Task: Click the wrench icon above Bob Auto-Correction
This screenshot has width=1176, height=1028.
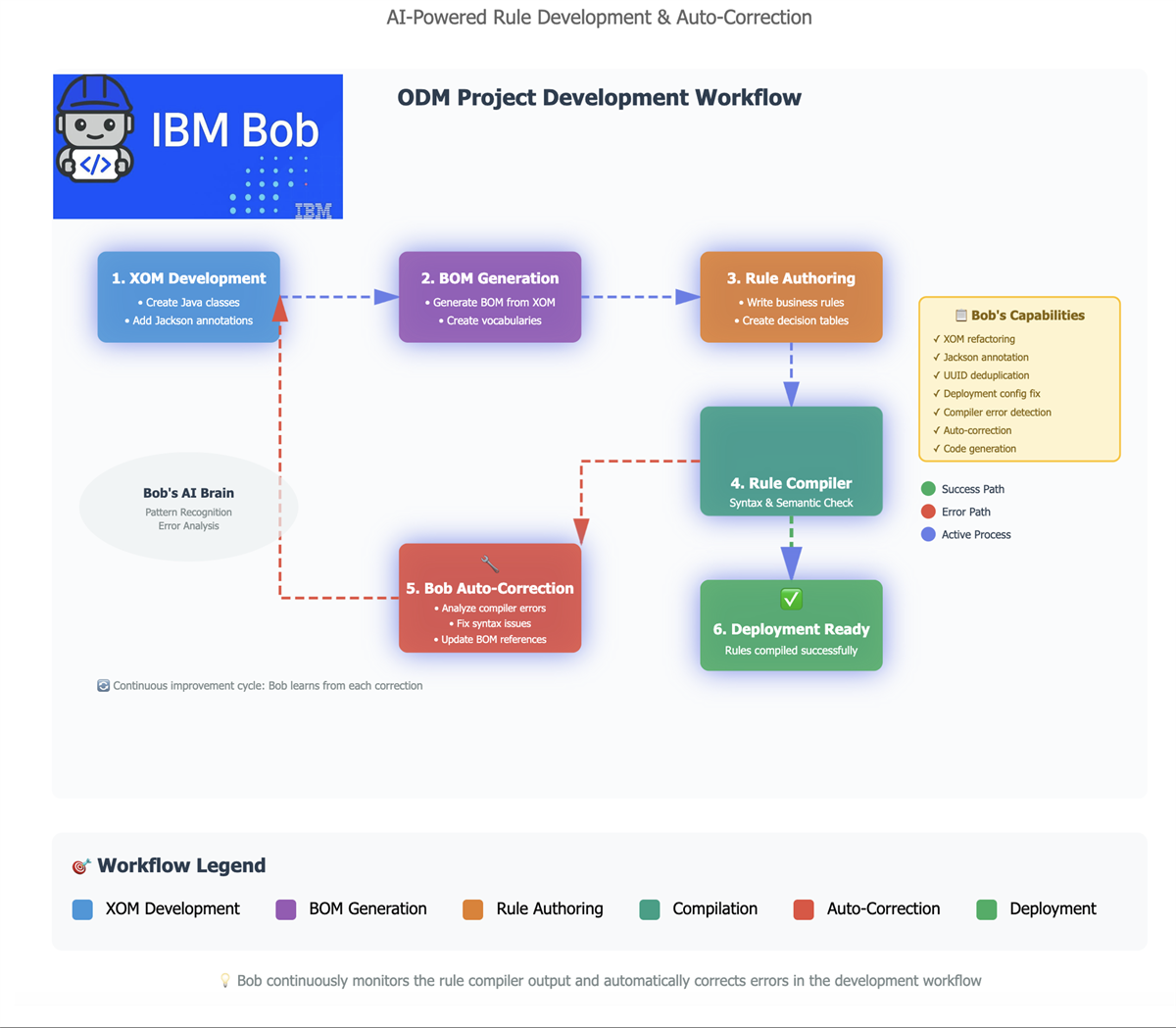Action: tap(490, 563)
